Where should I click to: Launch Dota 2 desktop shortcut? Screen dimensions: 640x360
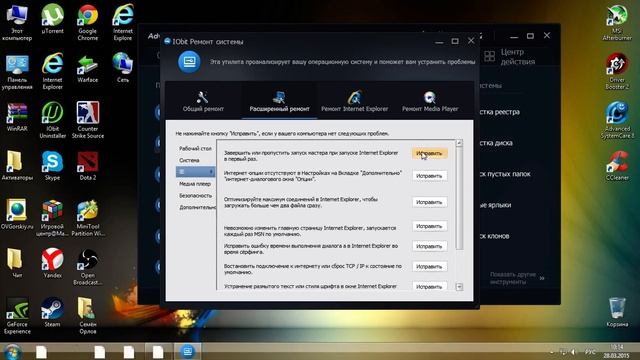click(x=88, y=166)
